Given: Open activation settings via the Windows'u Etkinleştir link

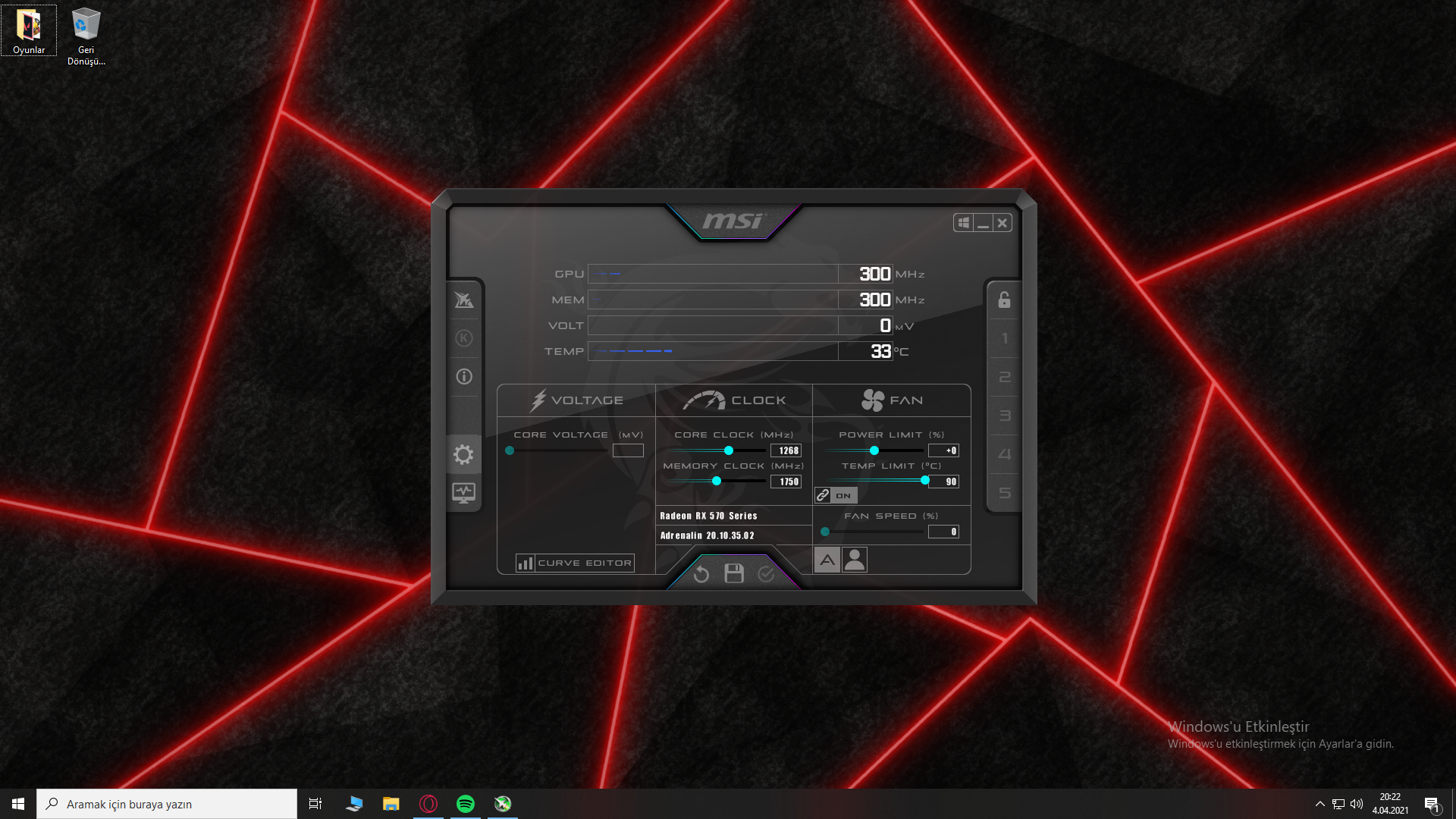Looking at the screenshot, I should point(1239,726).
